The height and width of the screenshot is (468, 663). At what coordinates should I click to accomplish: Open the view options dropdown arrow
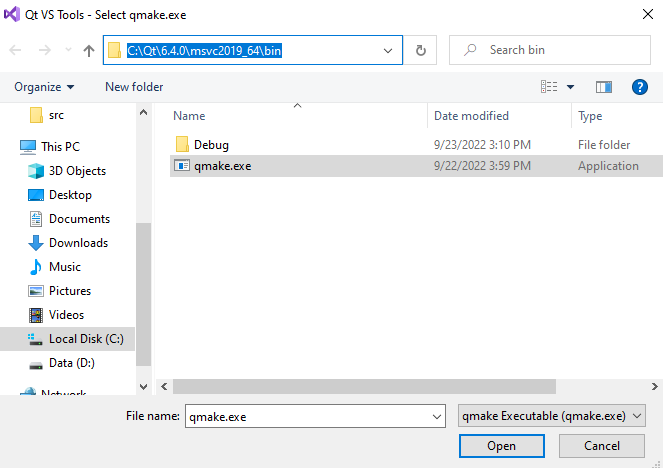(570, 87)
